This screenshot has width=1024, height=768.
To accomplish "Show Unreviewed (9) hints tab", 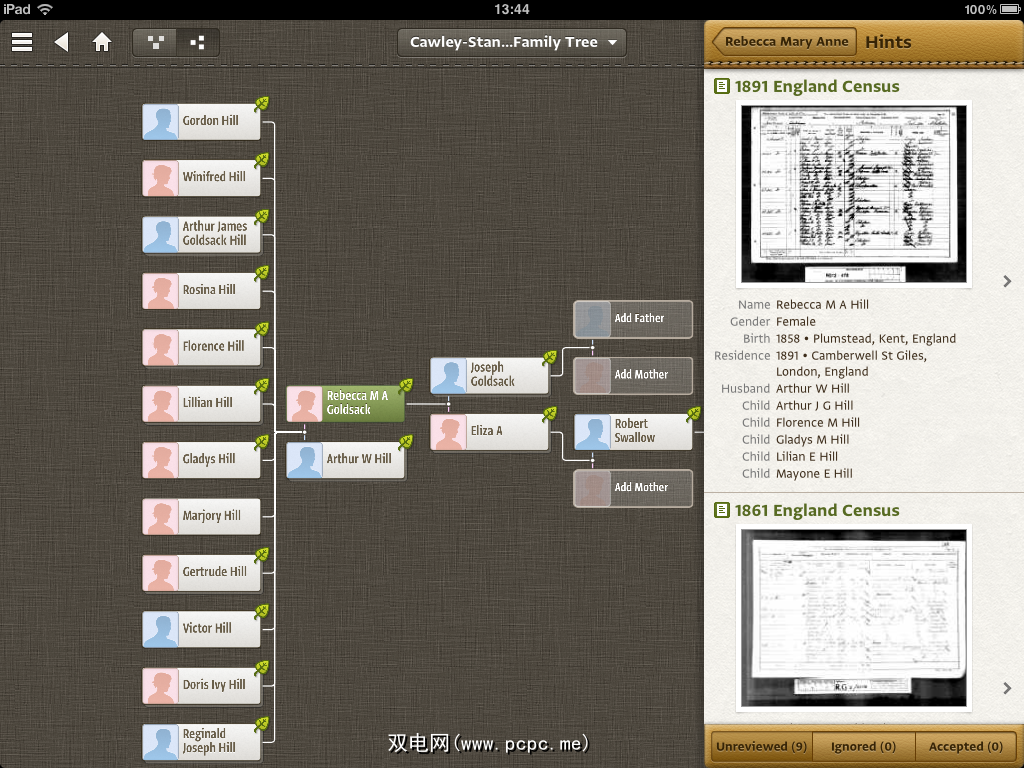I will pyautogui.click(x=761, y=746).
